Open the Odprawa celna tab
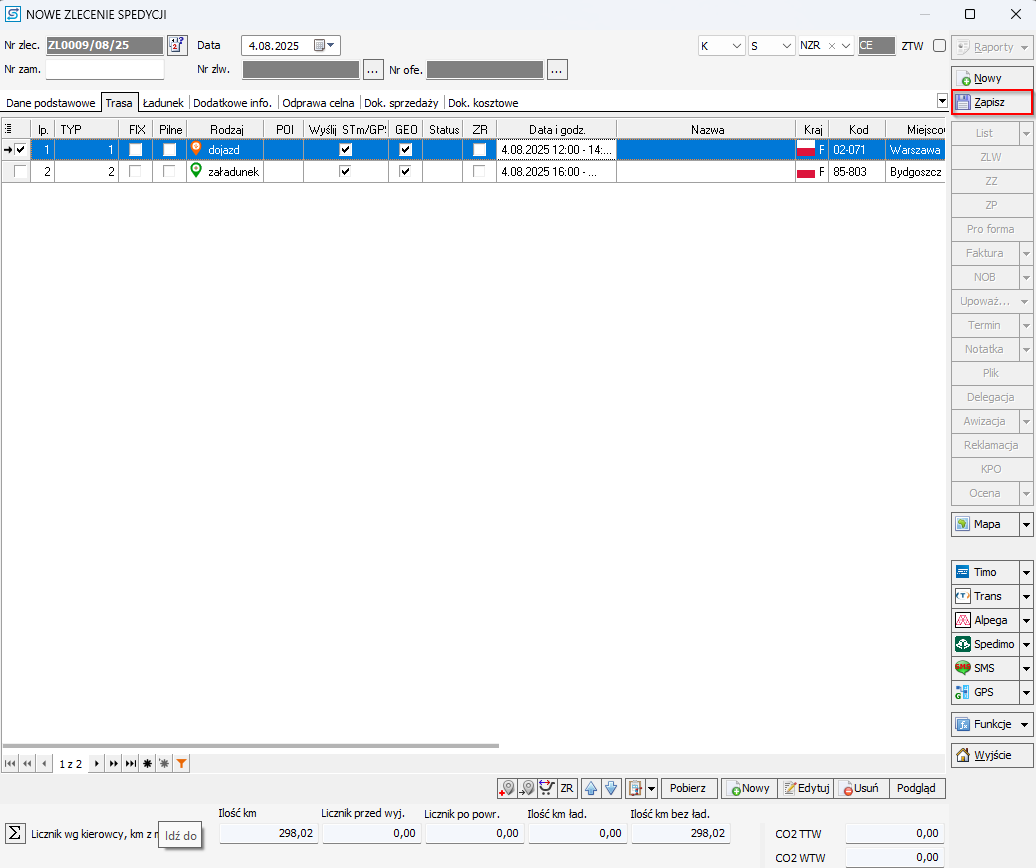Screen dimensions: 1036x868 318,103
